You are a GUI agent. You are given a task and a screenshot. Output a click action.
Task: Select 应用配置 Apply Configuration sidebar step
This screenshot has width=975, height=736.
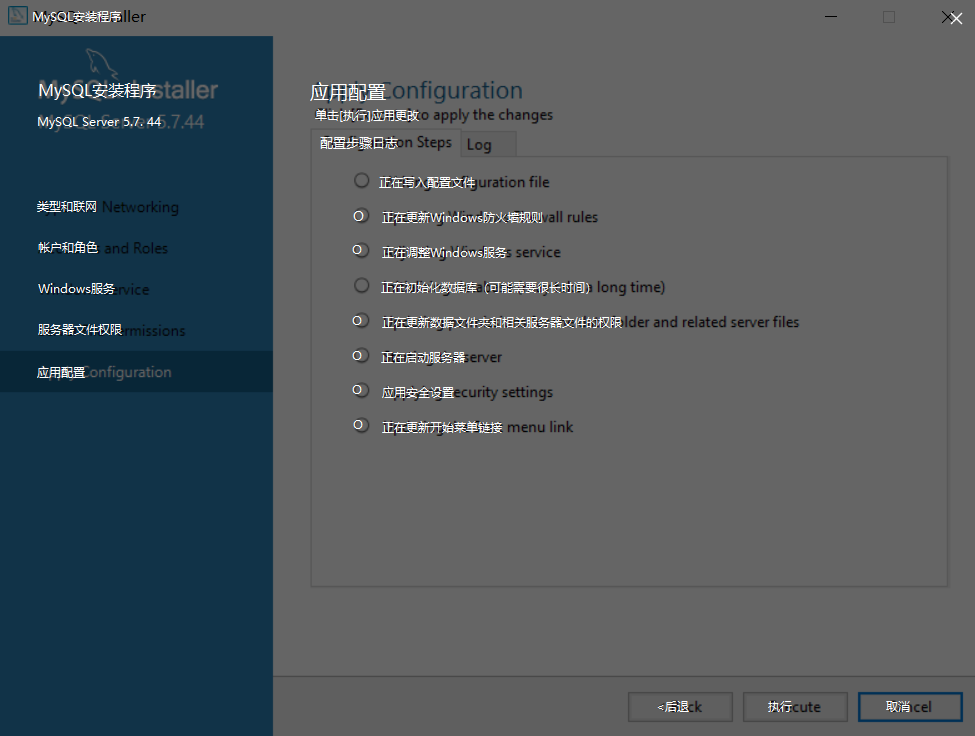tap(136, 372)
